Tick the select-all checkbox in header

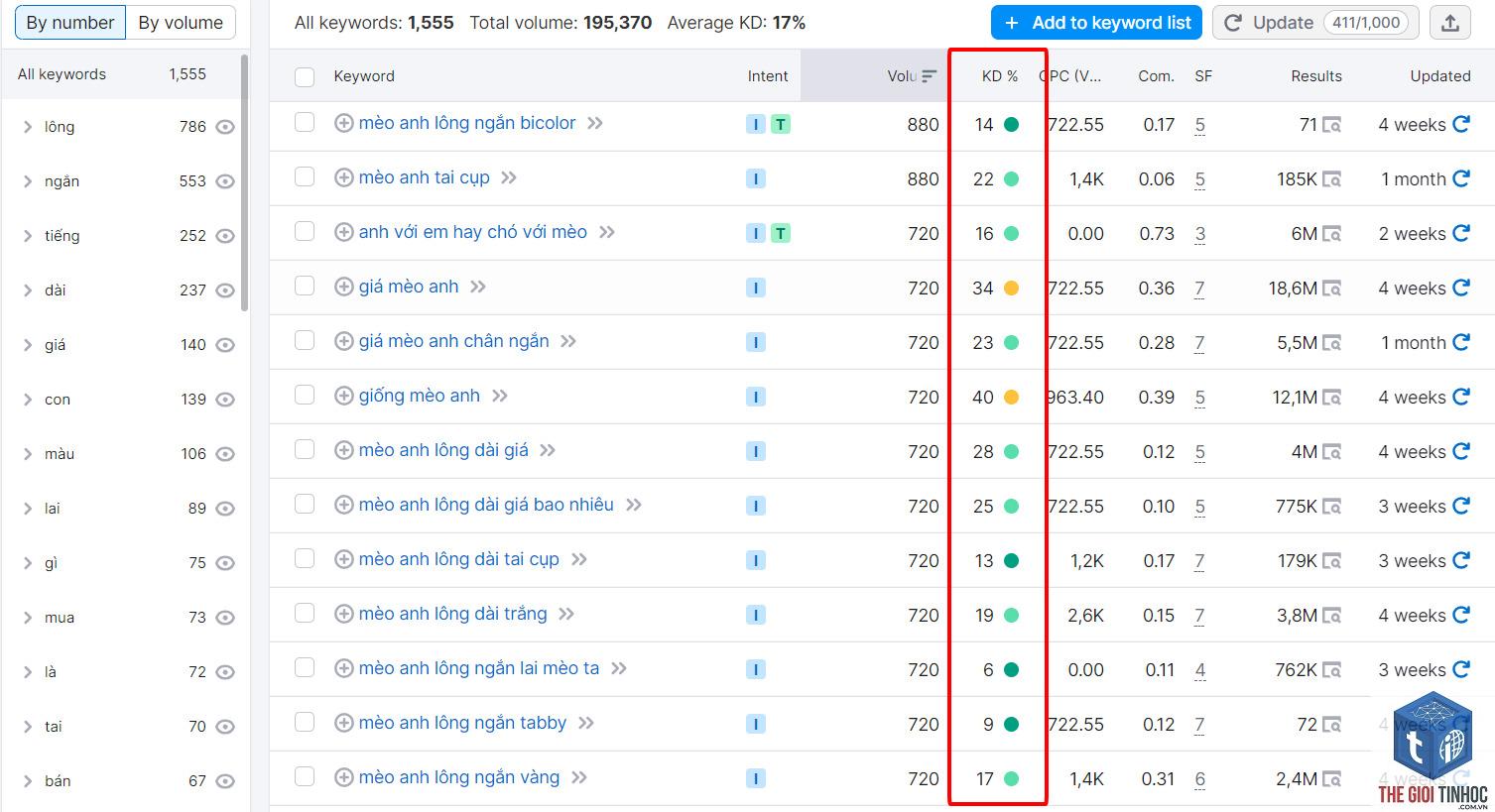305,76
